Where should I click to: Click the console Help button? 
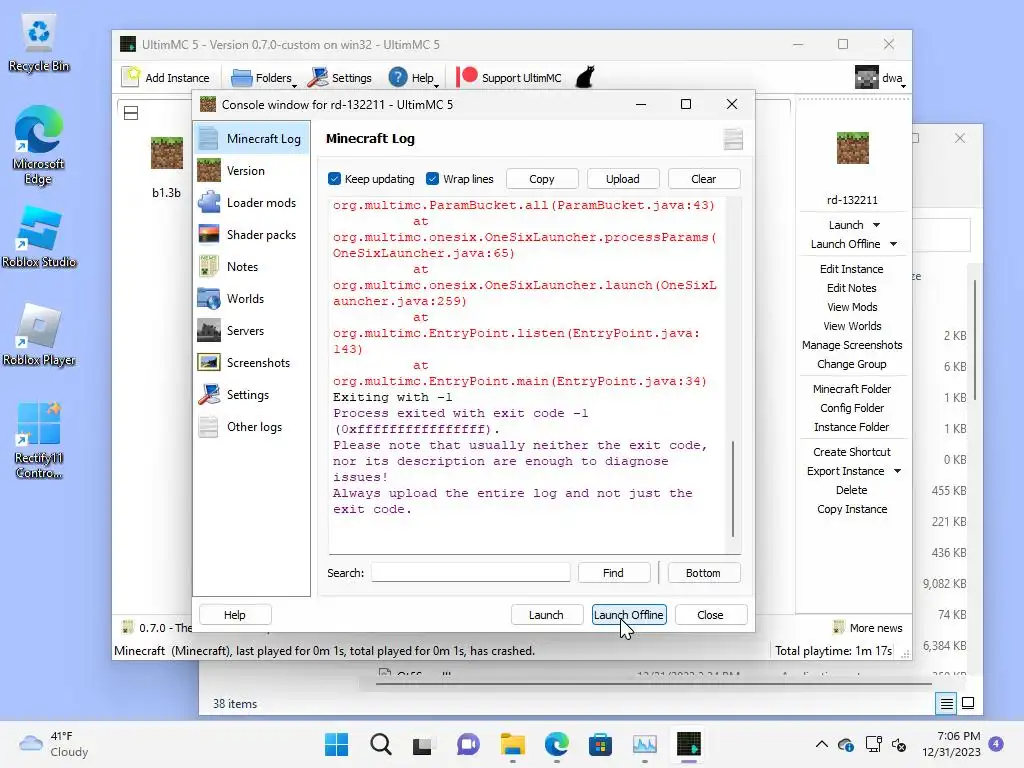(x=234, y=615)
